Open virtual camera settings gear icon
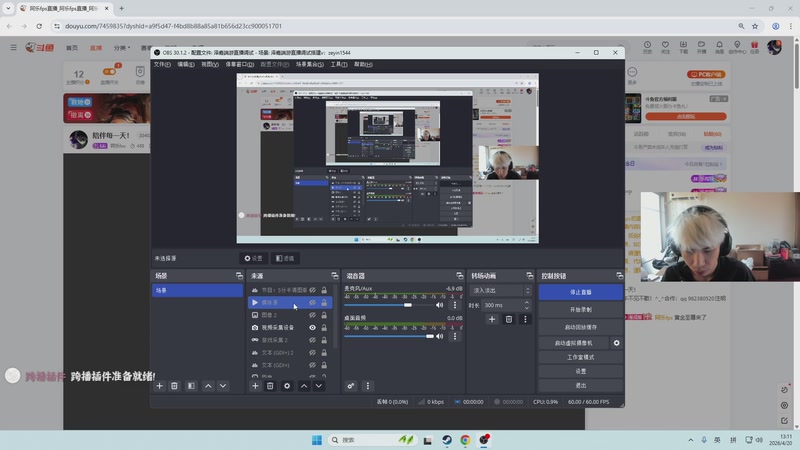800x450 pixels. (617, 343)
